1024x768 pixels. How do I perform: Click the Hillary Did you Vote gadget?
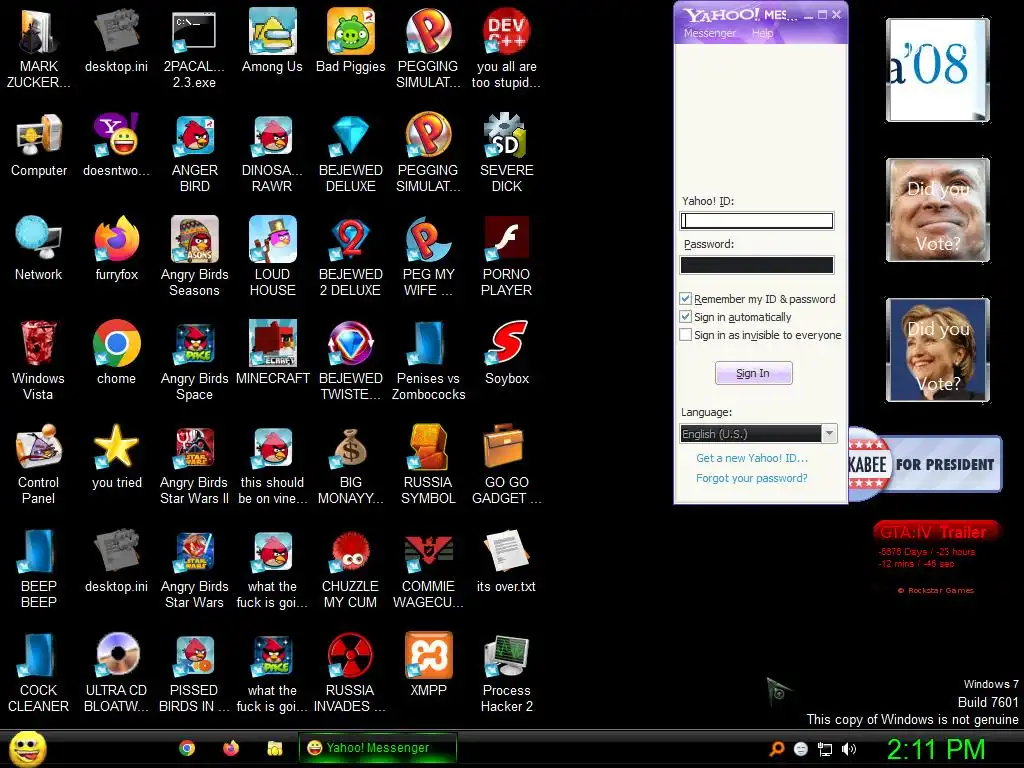pos(938,350)
